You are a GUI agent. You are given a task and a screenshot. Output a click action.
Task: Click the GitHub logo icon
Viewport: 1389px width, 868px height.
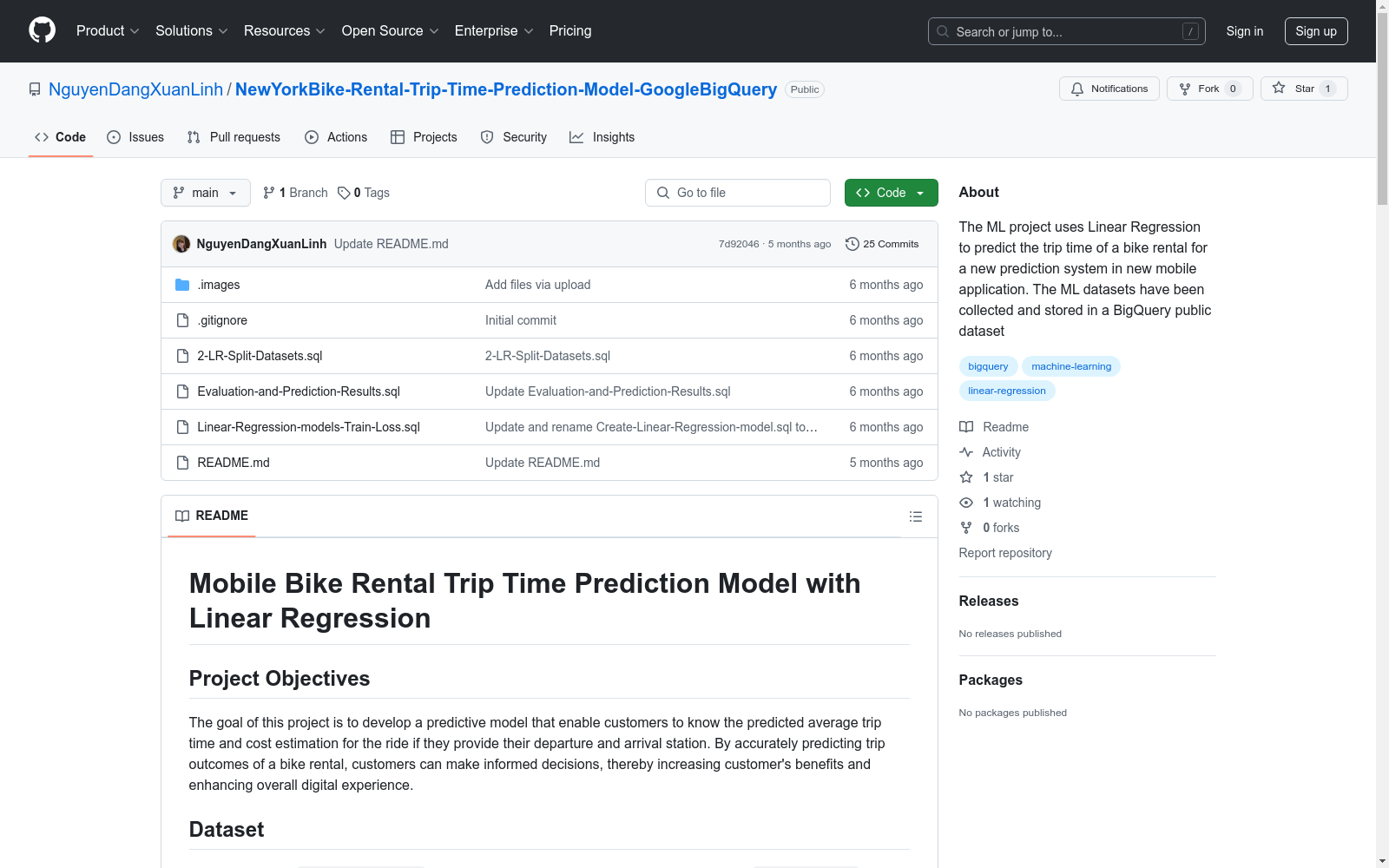pyautogui.click(x=42, y=30)
